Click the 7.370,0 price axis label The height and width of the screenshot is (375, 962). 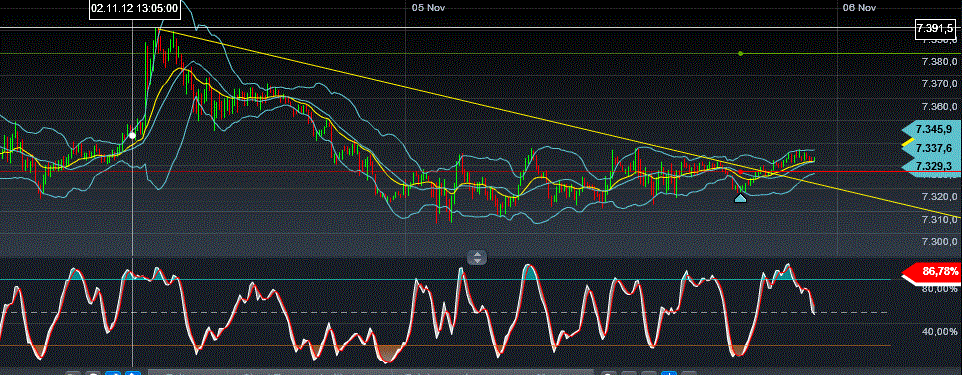(x=940, y=84)
